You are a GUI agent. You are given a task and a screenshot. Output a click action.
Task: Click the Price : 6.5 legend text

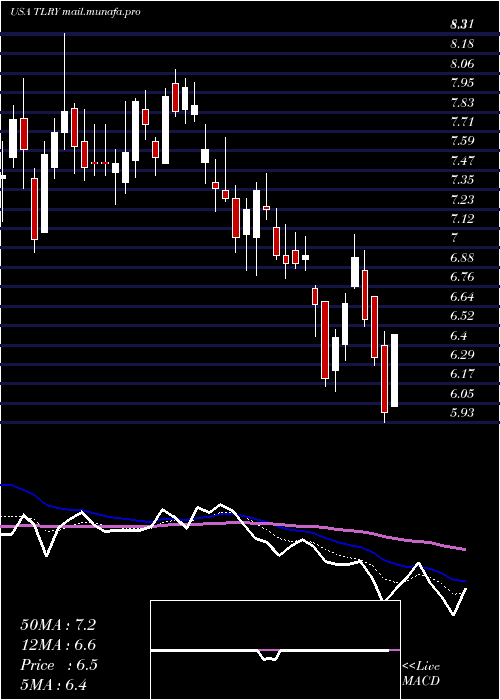[58, 665]
